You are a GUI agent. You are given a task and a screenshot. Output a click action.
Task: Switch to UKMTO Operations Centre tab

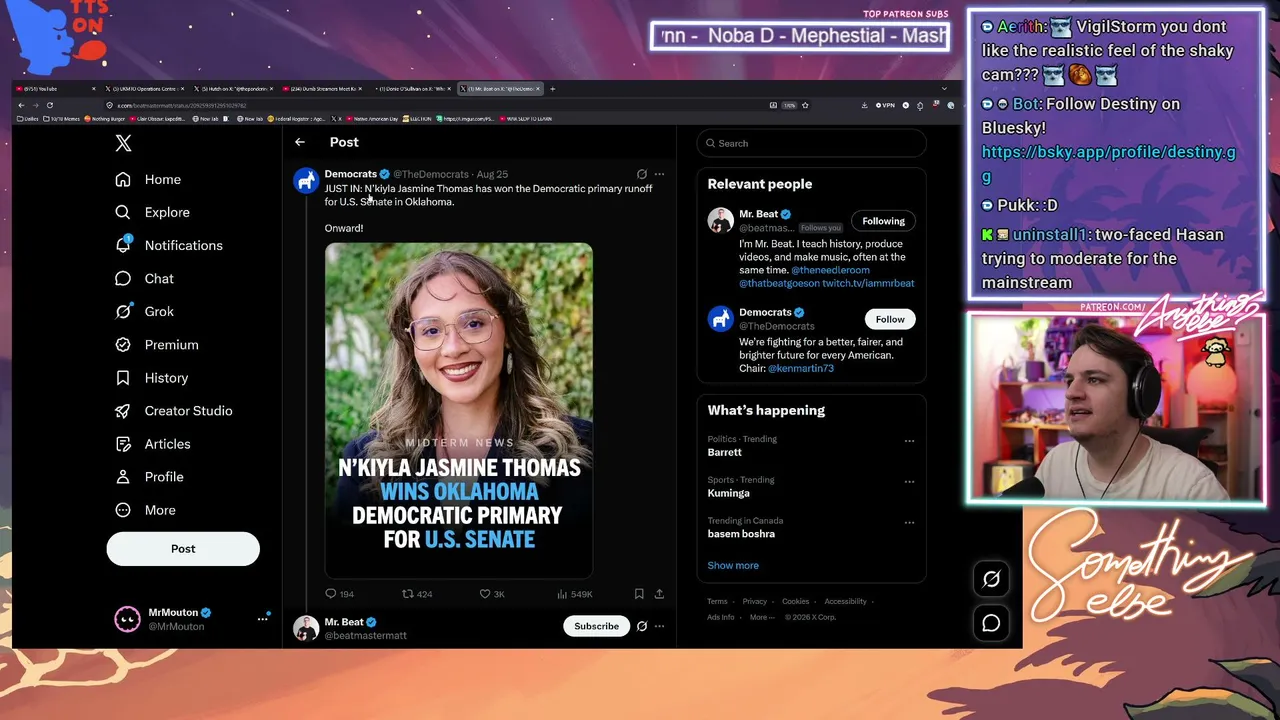pyautogui.click(x=145, y=89)
